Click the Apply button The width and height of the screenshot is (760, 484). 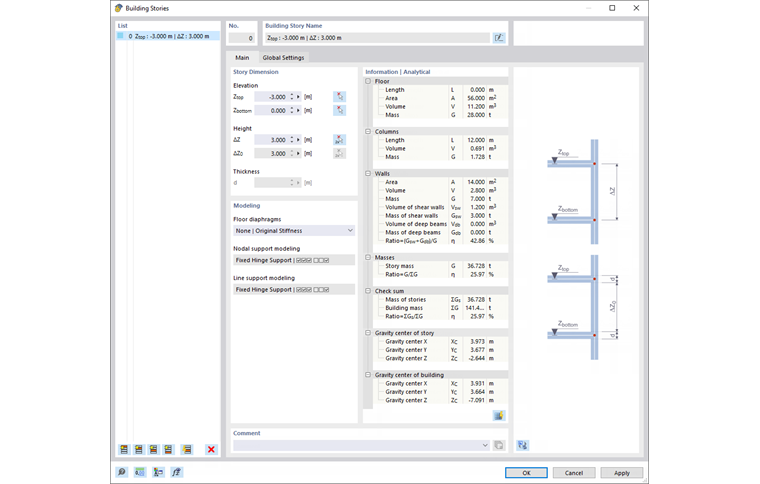622,473
